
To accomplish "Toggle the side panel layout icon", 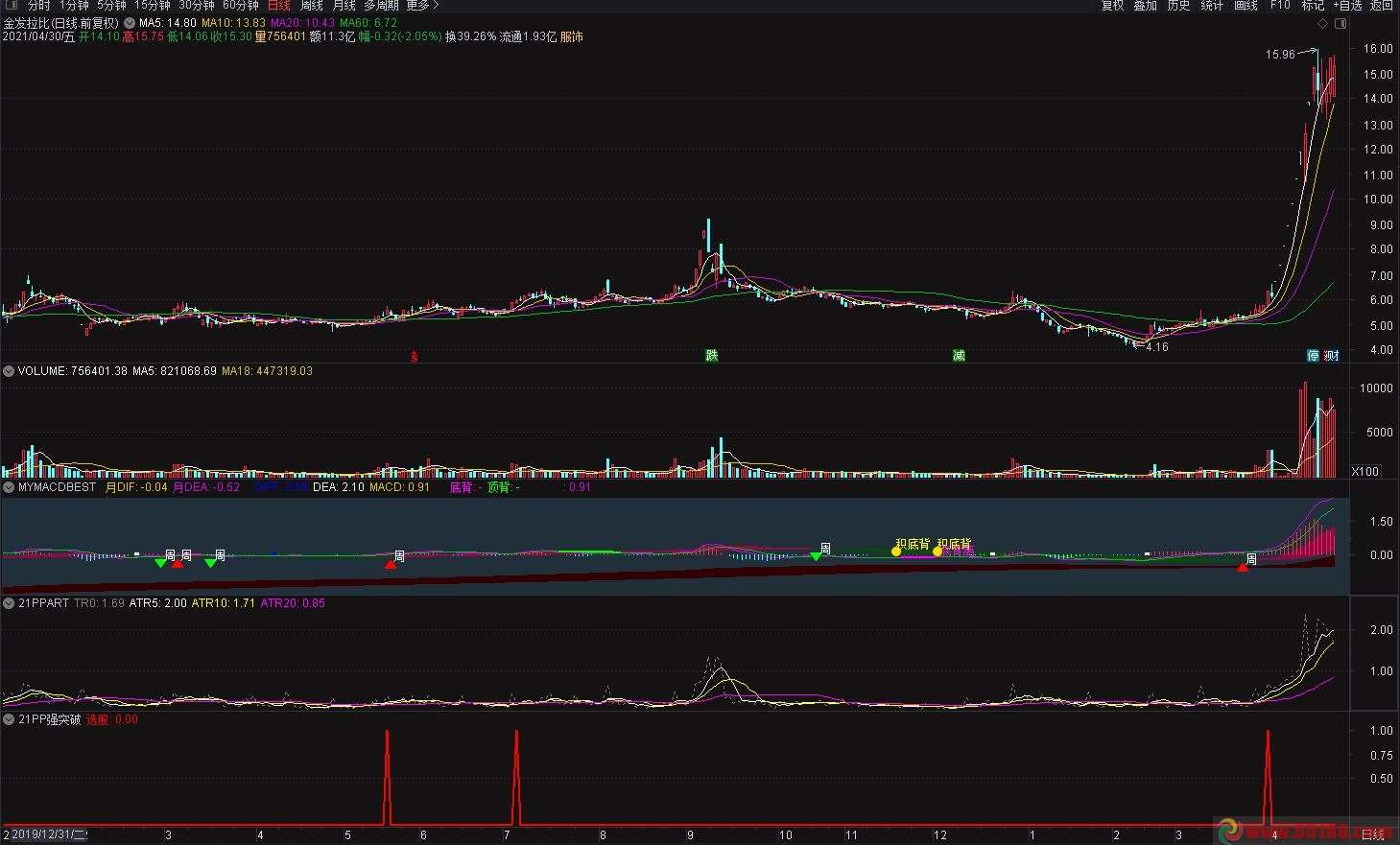I will [1341, 23].
